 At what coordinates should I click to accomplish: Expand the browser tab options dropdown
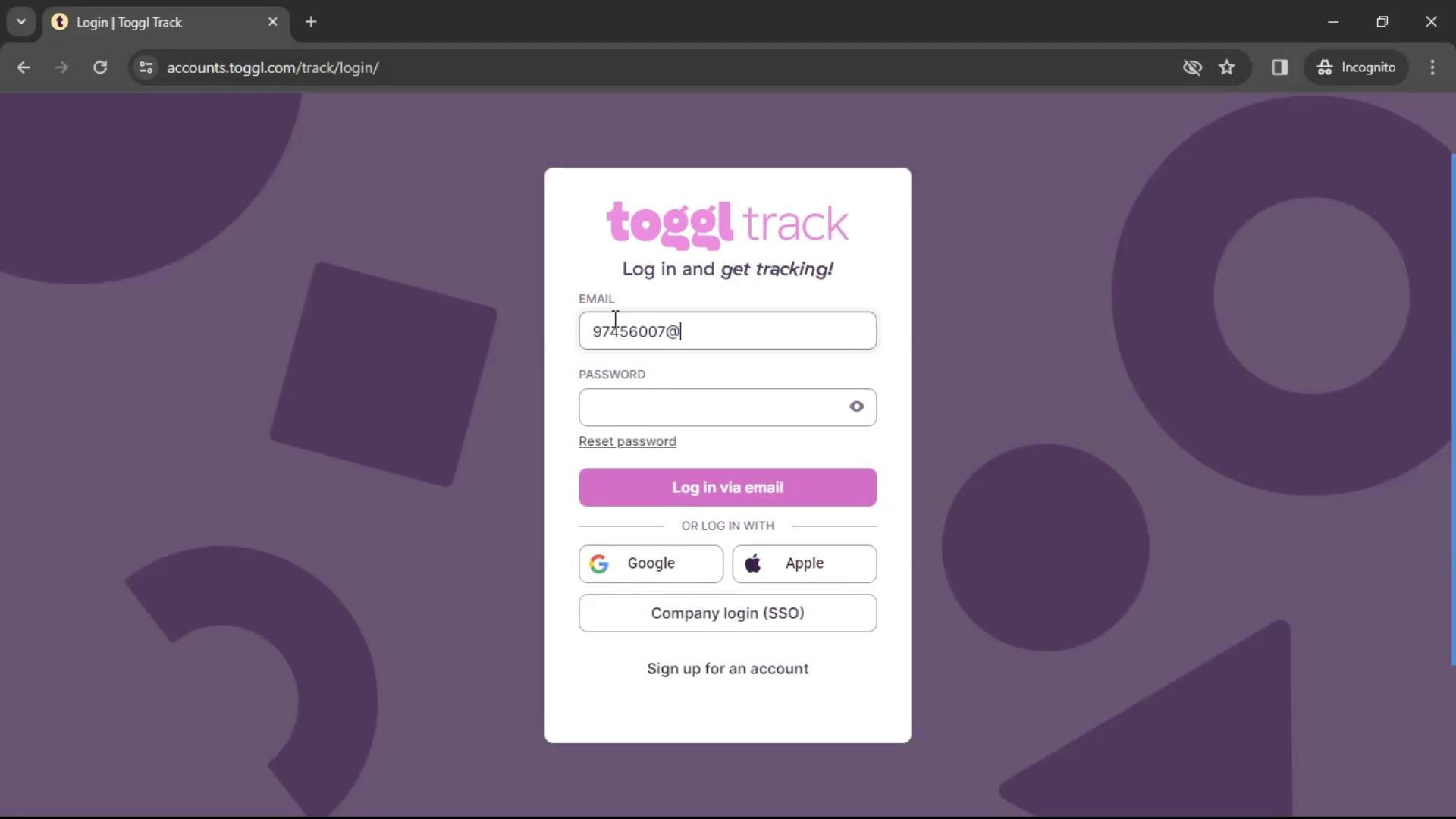coord(22,22)
